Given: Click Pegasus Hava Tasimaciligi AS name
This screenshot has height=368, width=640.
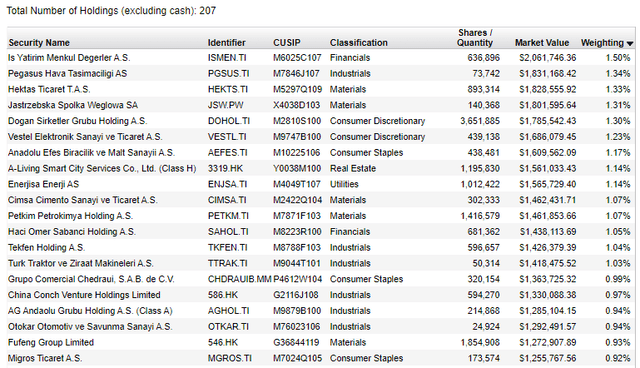Looking at the screenshot, I should pyautogui.click(x=67, y=74).
